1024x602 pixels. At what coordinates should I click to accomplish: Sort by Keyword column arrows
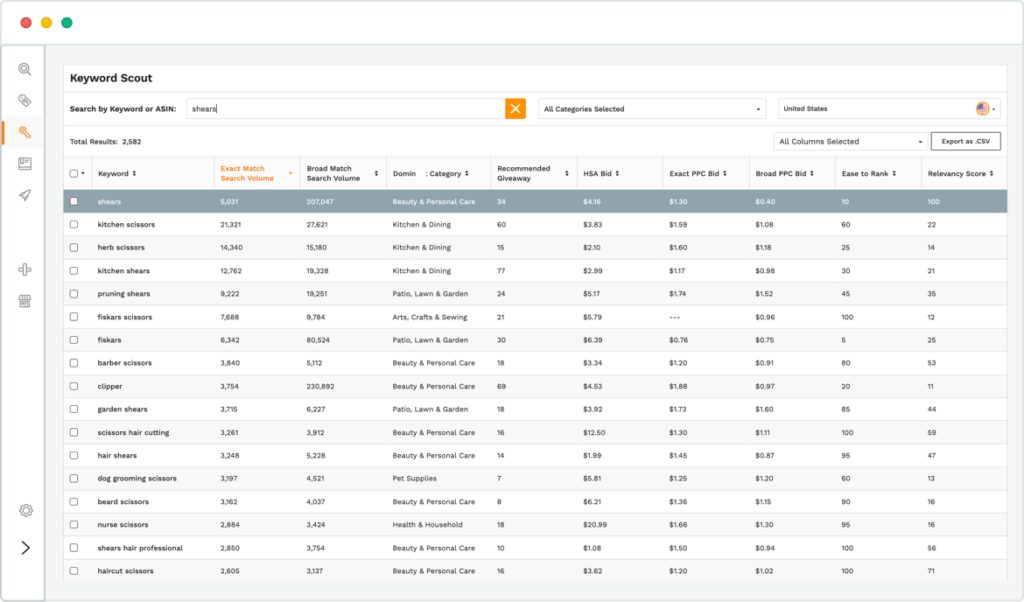tap(135, 174)
